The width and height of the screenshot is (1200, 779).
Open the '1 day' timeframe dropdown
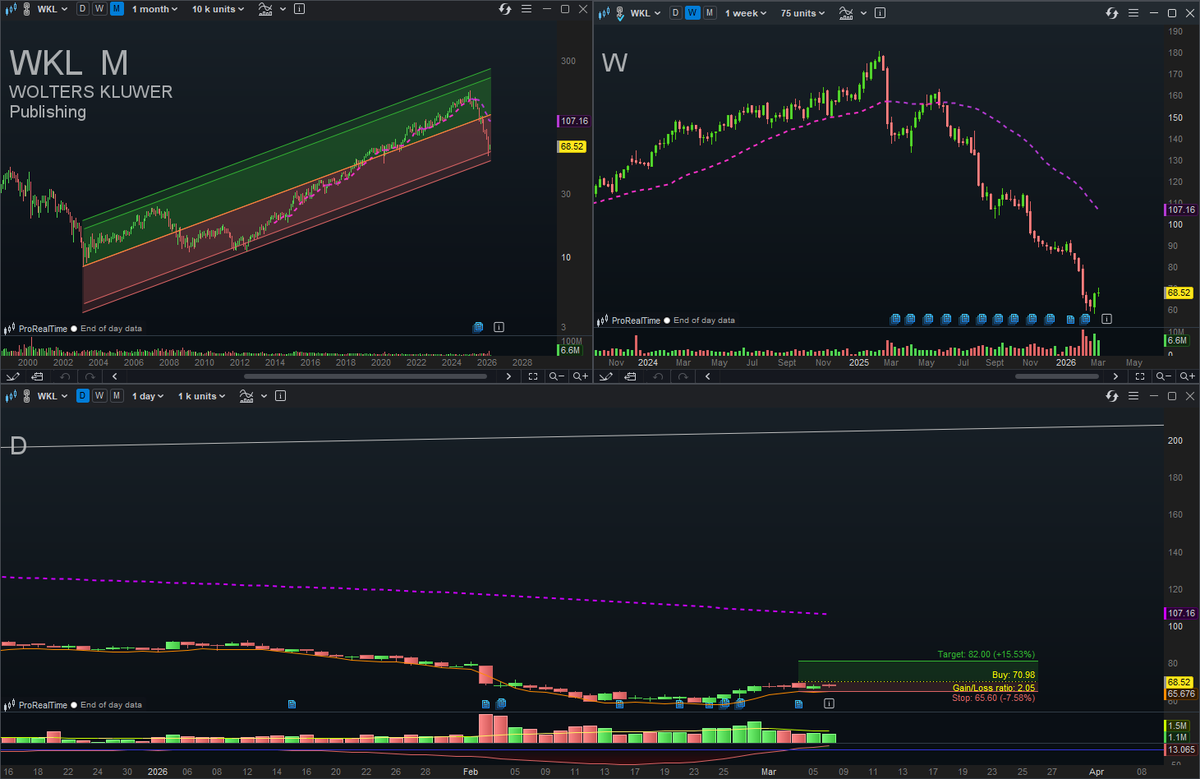(150, 396)
